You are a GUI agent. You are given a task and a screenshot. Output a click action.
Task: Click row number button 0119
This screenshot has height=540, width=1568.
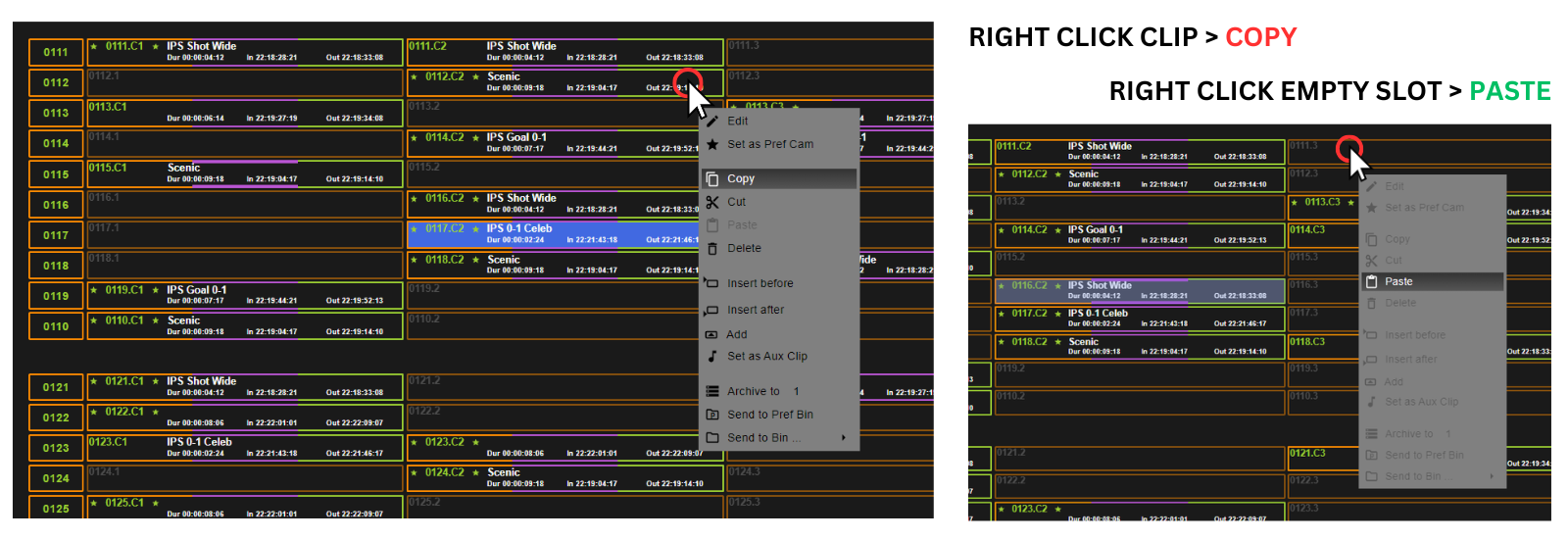56,296
